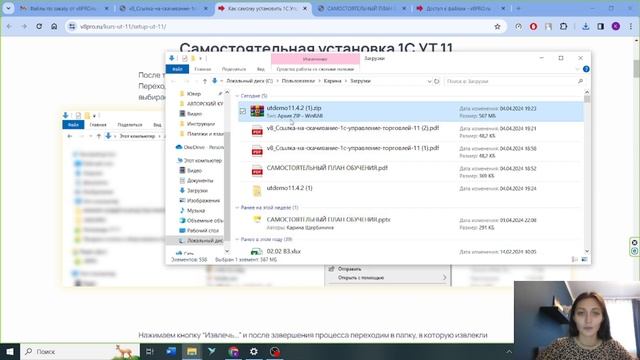Select Локальный диск in navigation pane

pos(195,241)
